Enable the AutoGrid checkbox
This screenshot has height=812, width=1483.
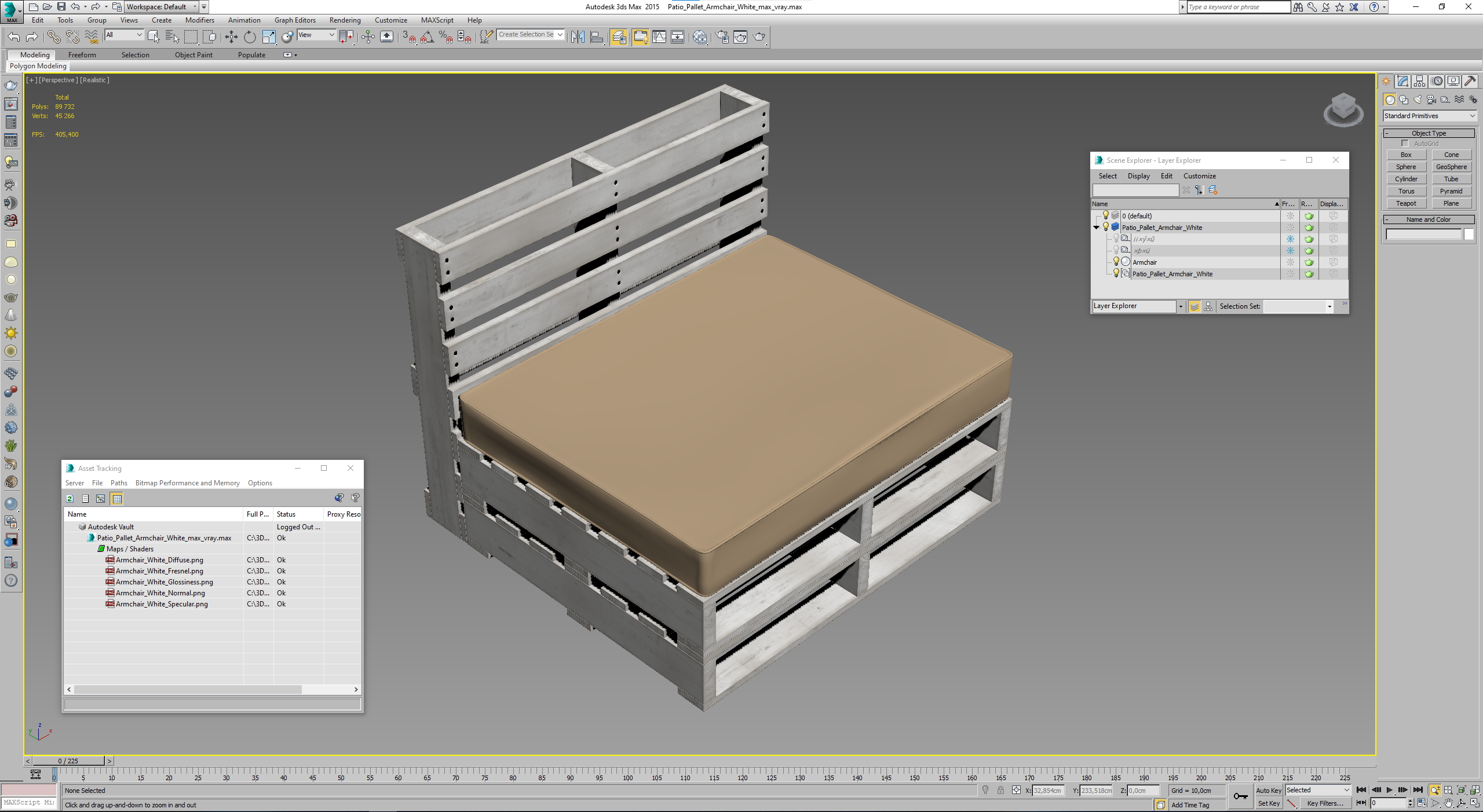coord(1405,144)
